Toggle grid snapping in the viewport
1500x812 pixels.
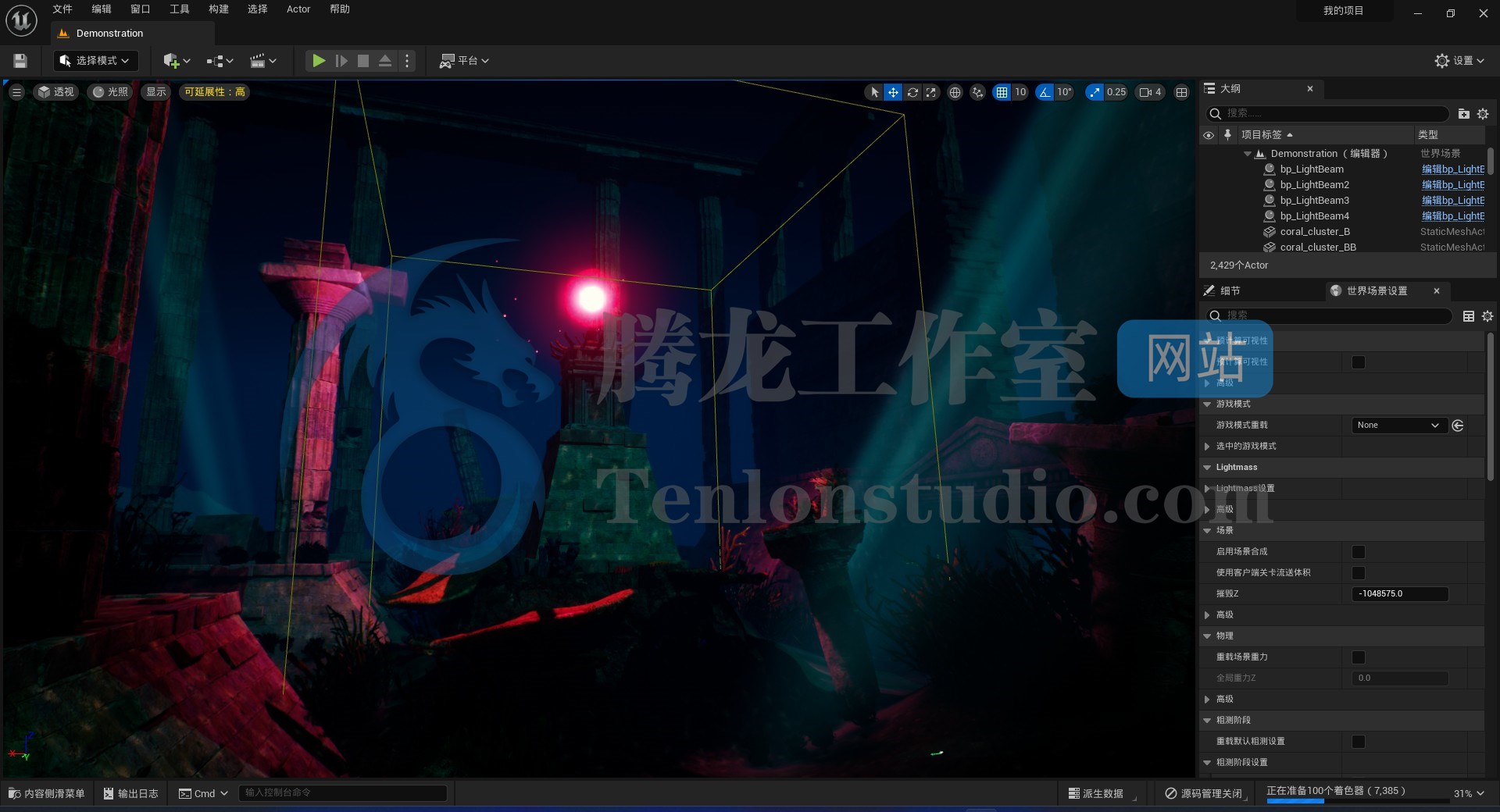1002,92
